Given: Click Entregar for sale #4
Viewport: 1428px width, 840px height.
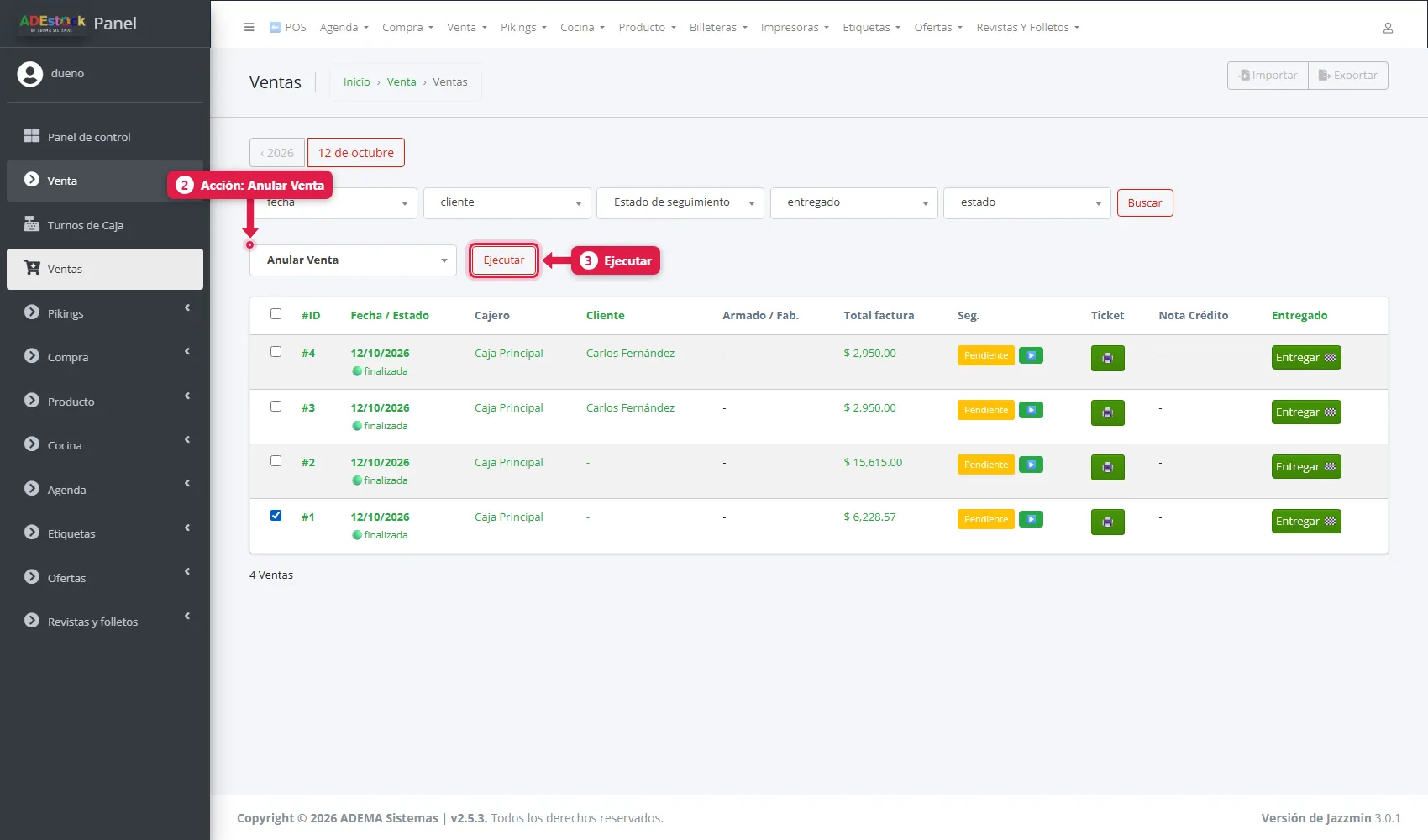Looking at the screenshot, I should [1306, 358].
